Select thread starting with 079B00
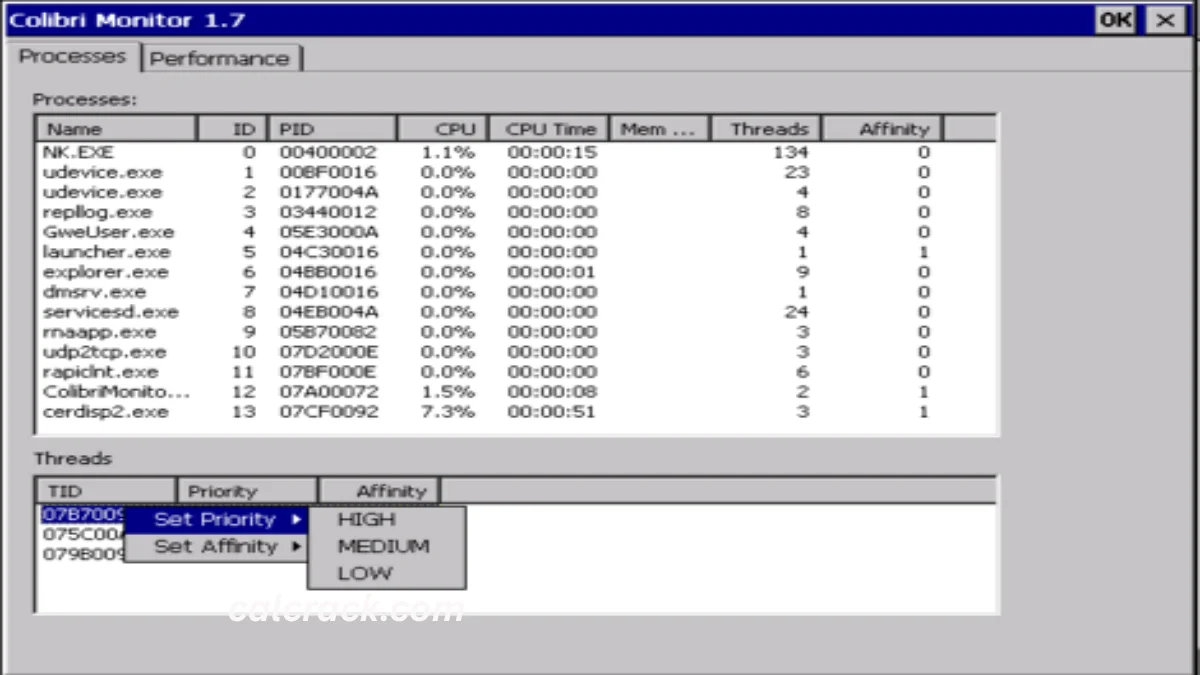 pyautogui.click(x=83, y=552)
